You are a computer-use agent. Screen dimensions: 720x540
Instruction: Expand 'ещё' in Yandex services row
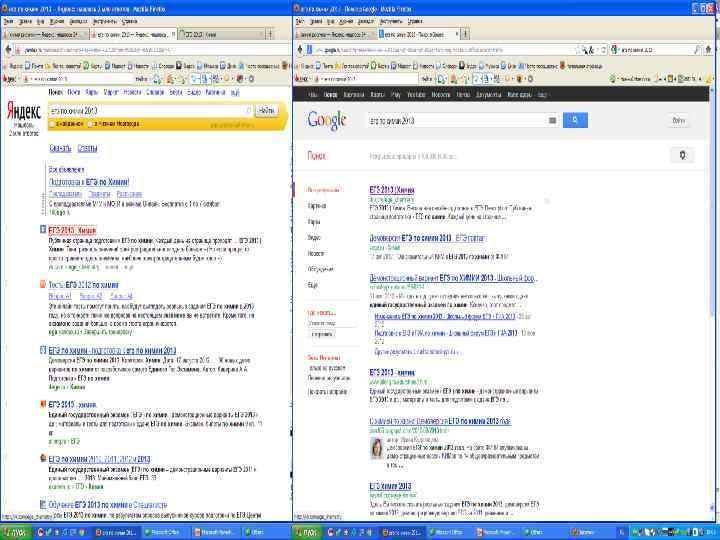pyautogui.click(x=235, y=92)
